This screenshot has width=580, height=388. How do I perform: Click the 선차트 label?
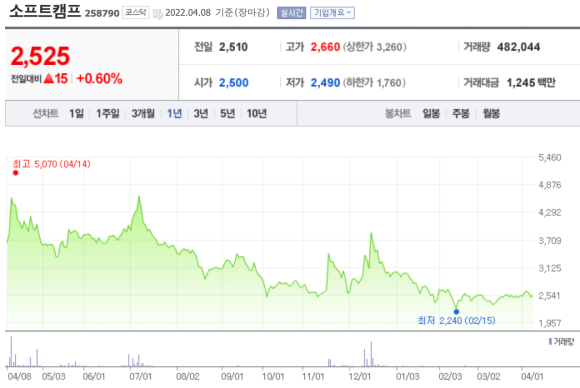(x=46, y=113)
